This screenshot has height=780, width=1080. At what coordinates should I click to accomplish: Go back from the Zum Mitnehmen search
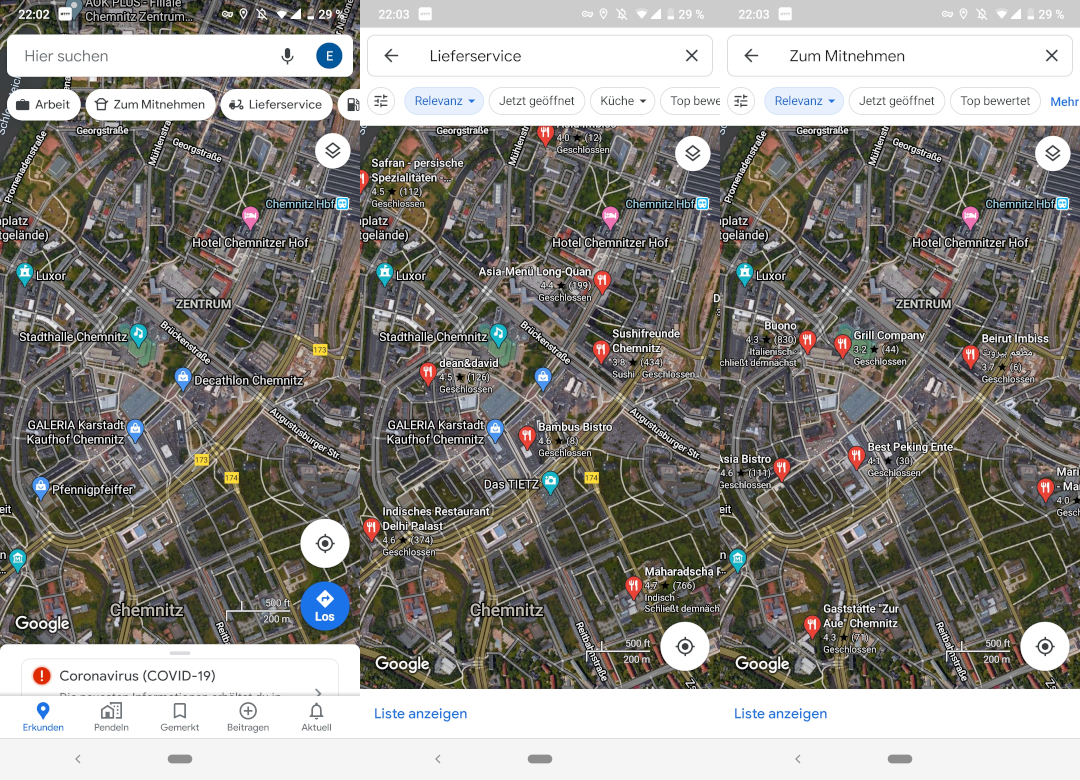coord(751,56)
